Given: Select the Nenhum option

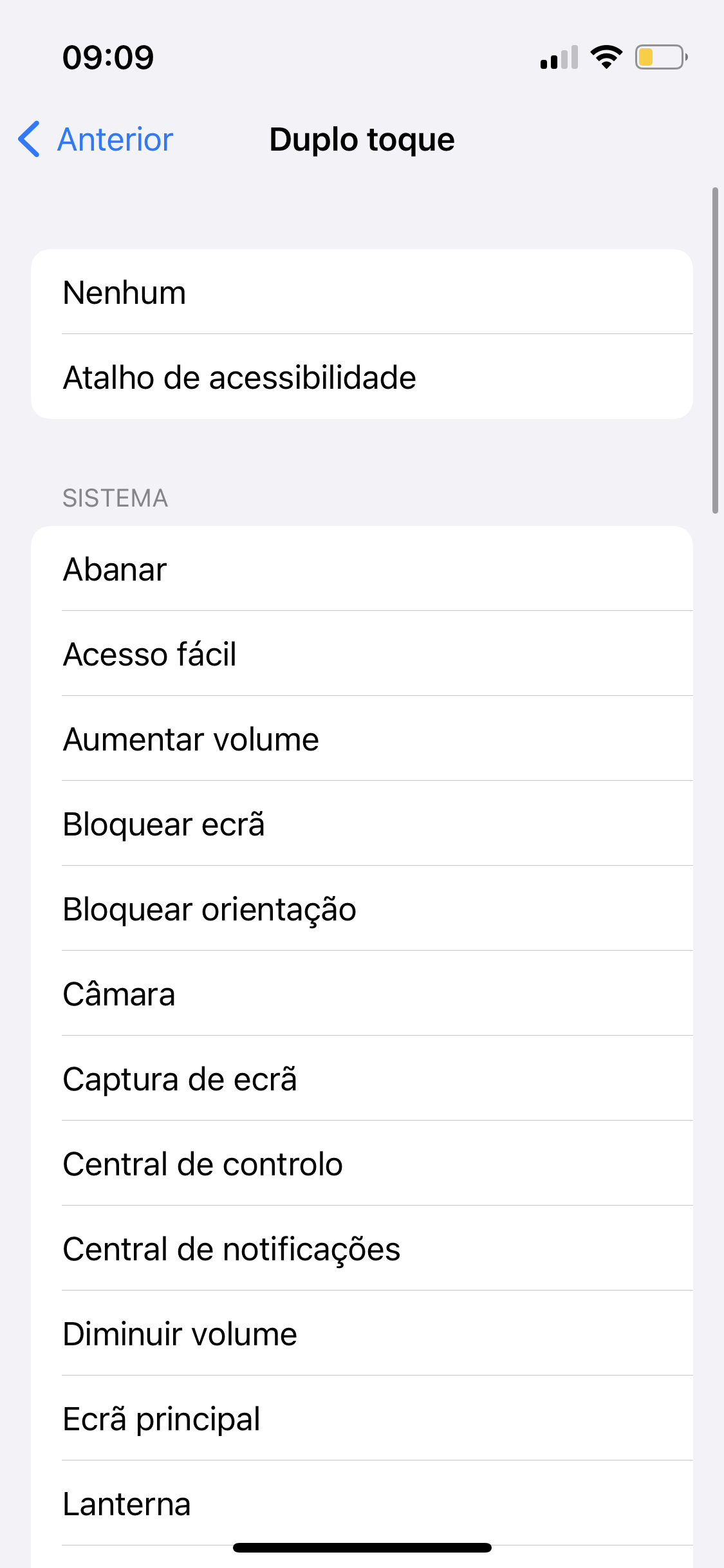Looking at the screenshot, I should pos(362,292).
